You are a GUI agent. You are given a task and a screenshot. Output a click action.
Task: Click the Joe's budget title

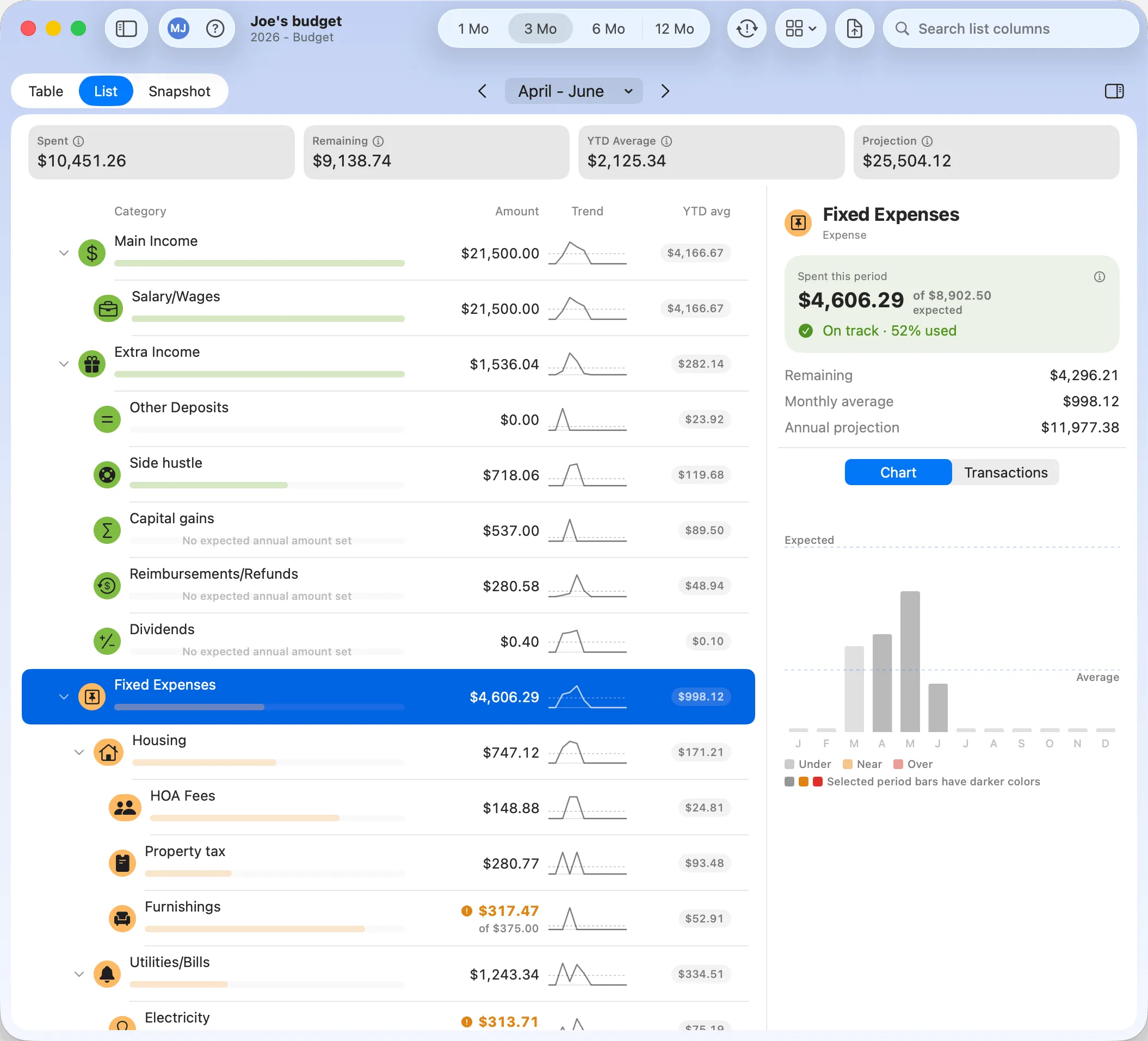pyautogui.click(x=295, y=21)
